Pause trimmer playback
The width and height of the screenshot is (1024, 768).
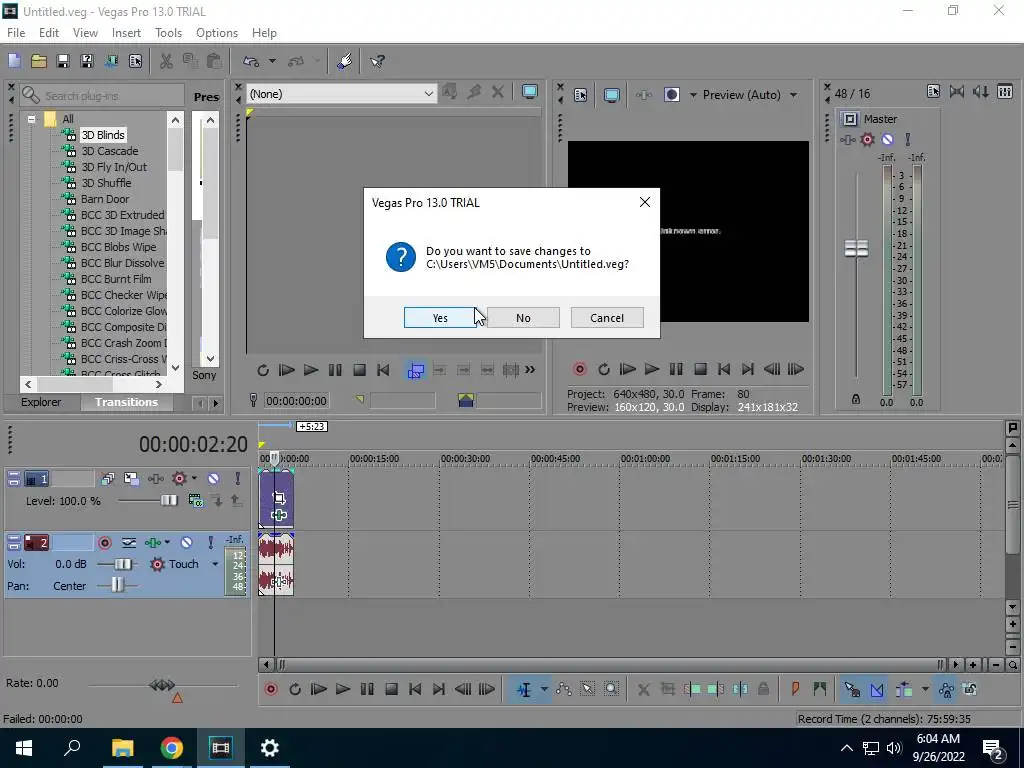[335, 370]
